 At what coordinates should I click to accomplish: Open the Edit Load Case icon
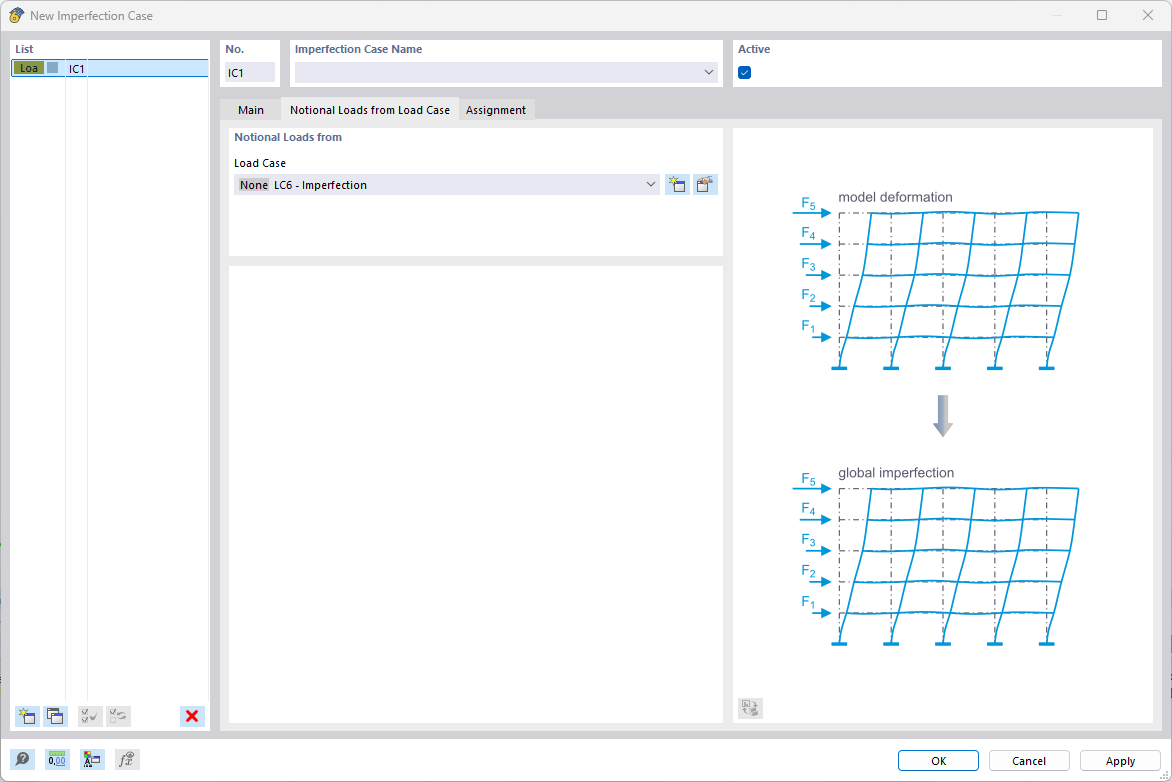[x=705, y=184]
